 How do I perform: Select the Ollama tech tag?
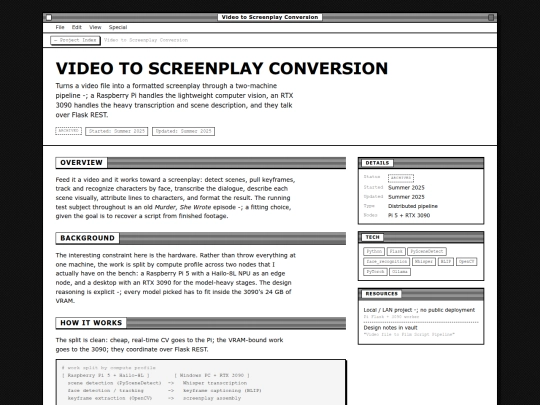(400, 272)
